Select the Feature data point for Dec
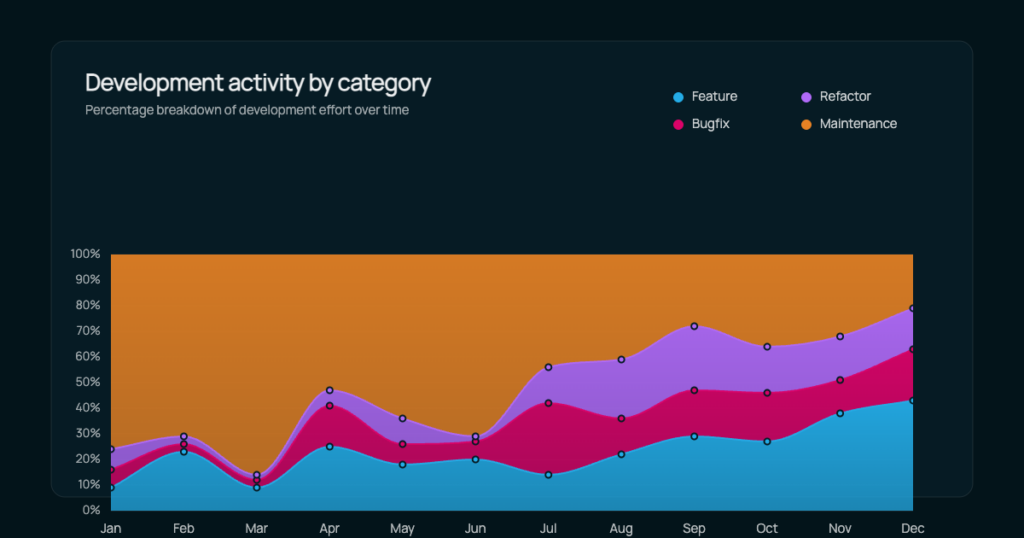1024x538 pixels. pos(912,400)
